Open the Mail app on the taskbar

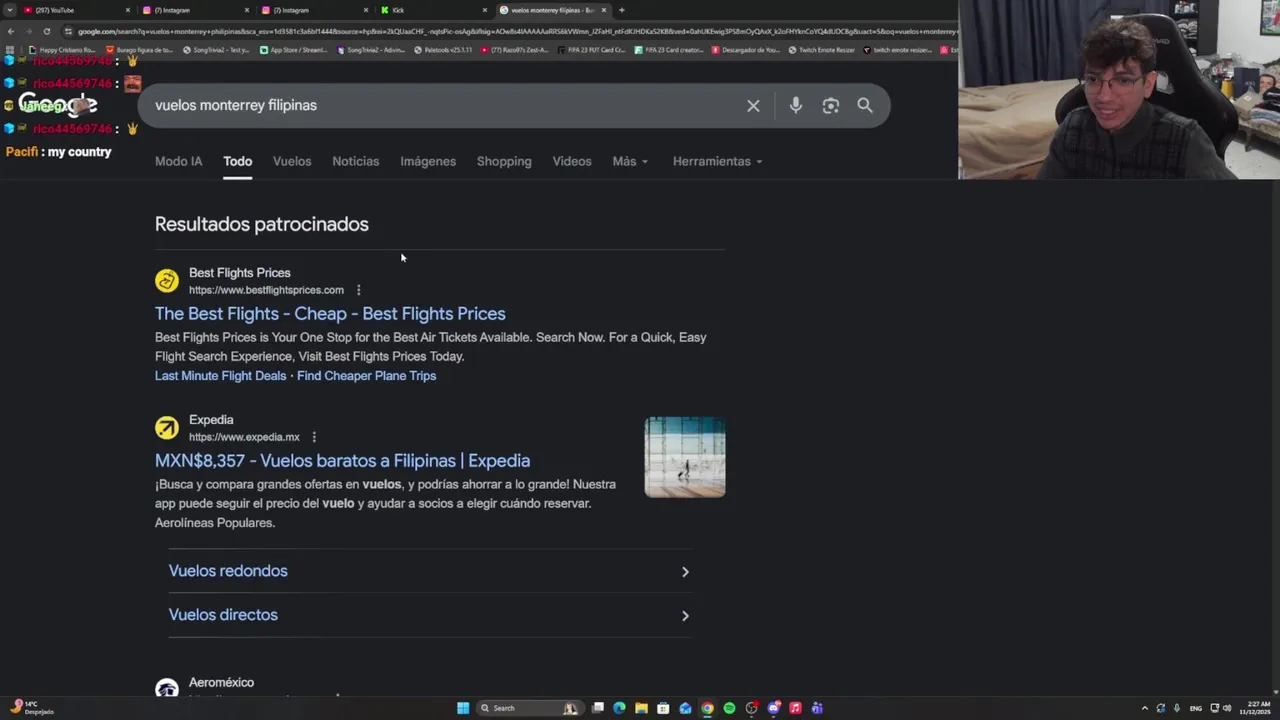685,708
